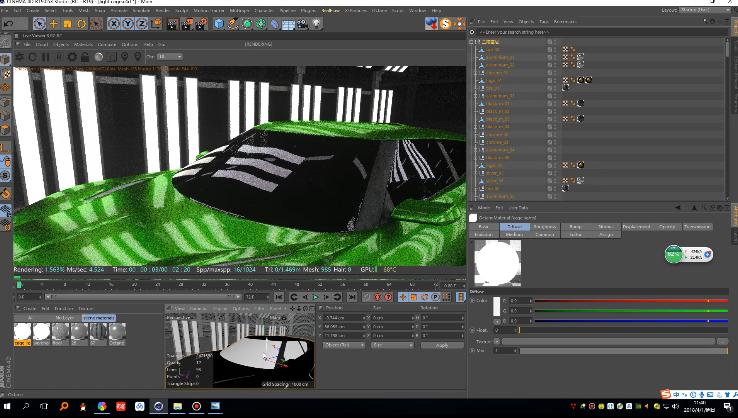Image resolution: width=738 pixels, height=418 pixels.
Task: Toggle autokeying red button
Action: 388,297
